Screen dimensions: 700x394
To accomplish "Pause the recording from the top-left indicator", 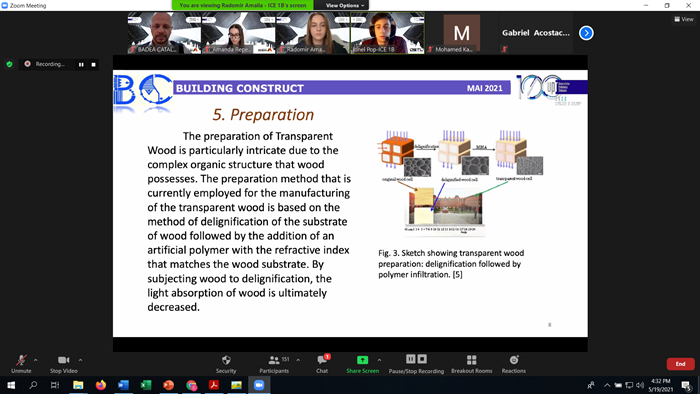I will (x=81, y=64).
